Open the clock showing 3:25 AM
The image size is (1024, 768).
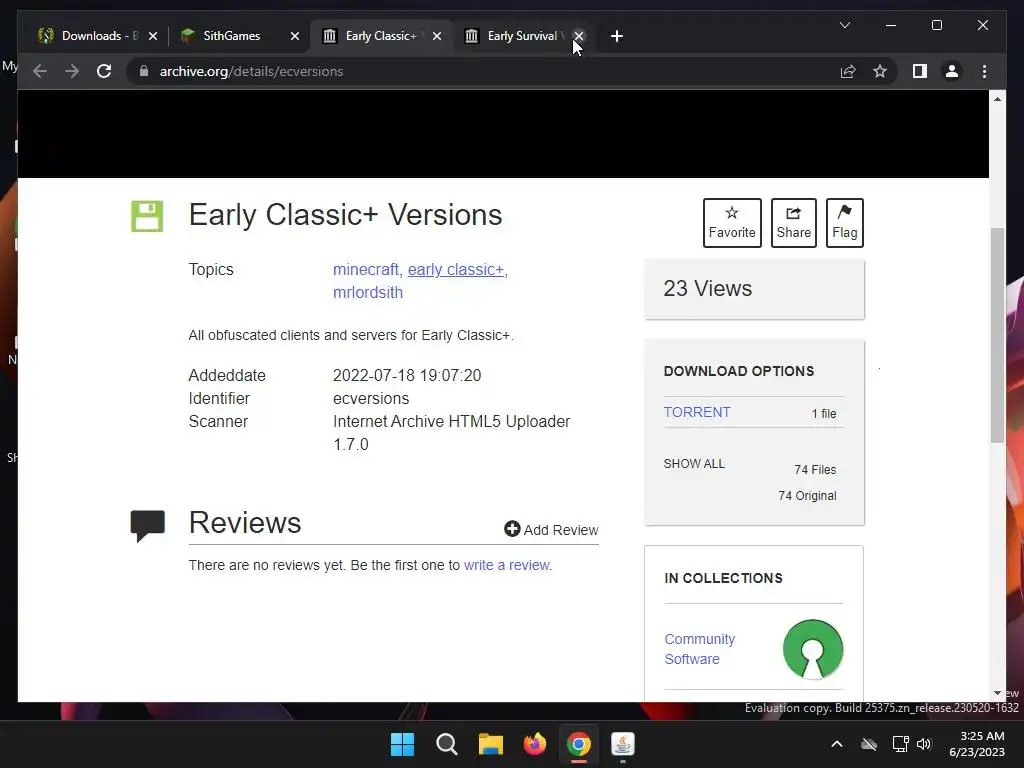coord(977,744)
